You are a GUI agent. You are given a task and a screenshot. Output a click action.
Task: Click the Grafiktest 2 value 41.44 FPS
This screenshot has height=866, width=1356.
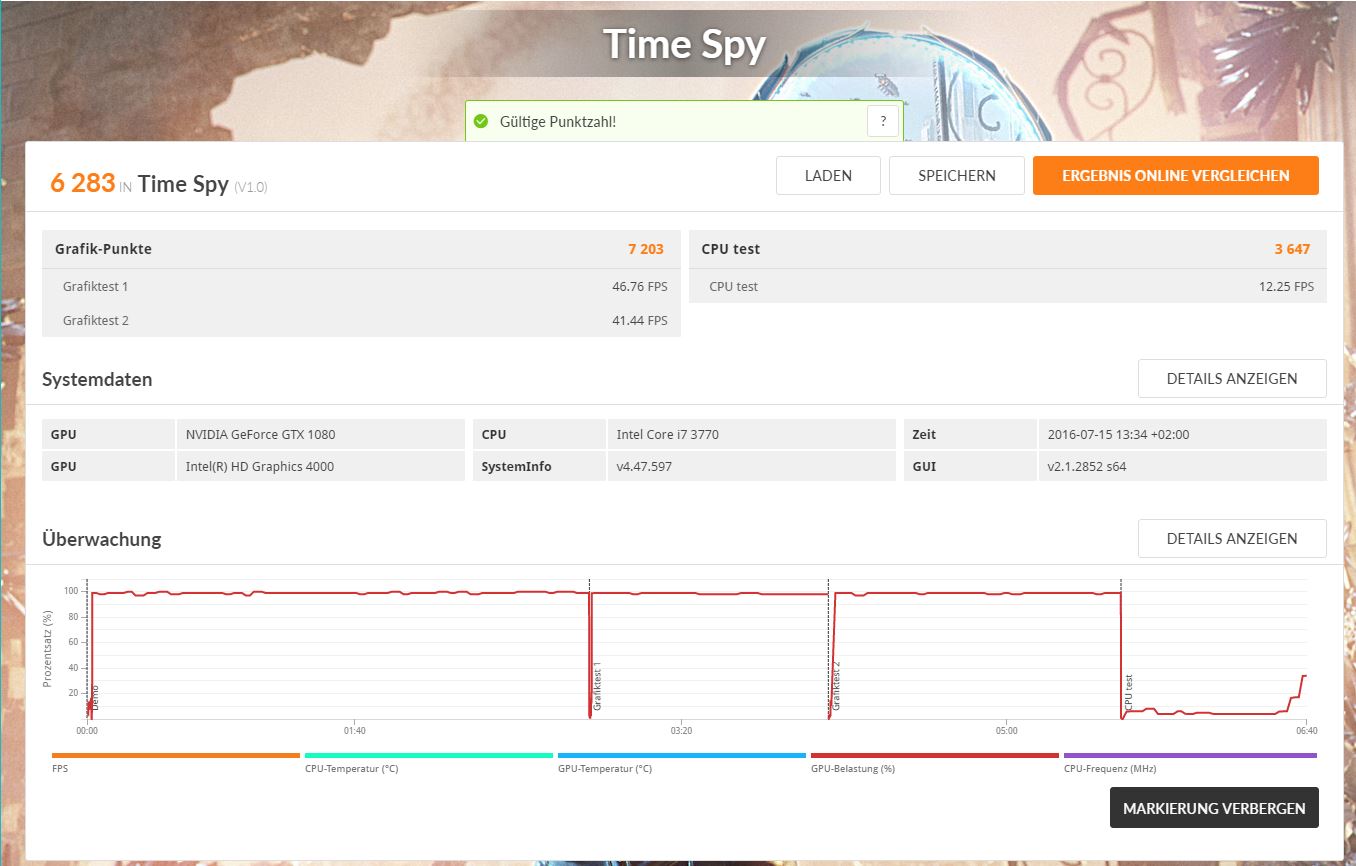click(640, 321)
